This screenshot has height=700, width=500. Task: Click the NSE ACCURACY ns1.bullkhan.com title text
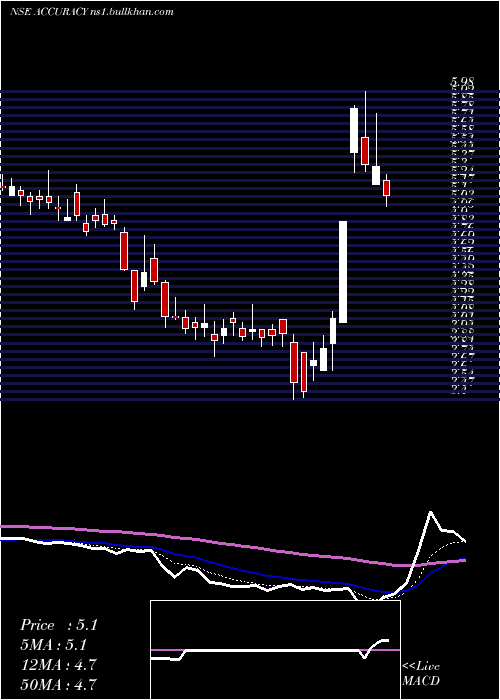pos(92,12)
